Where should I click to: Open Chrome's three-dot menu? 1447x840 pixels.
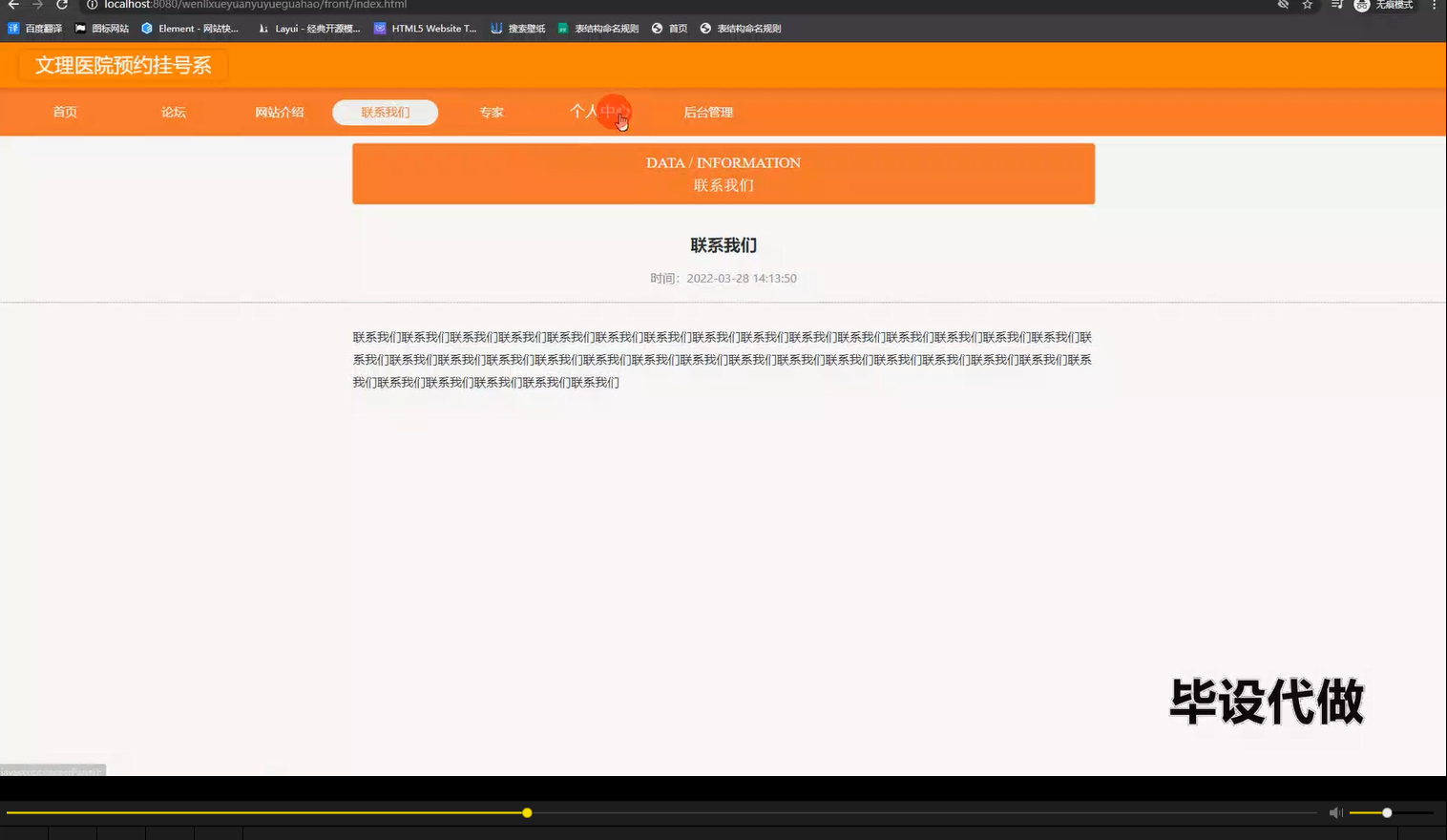[x=1436, y=6]
